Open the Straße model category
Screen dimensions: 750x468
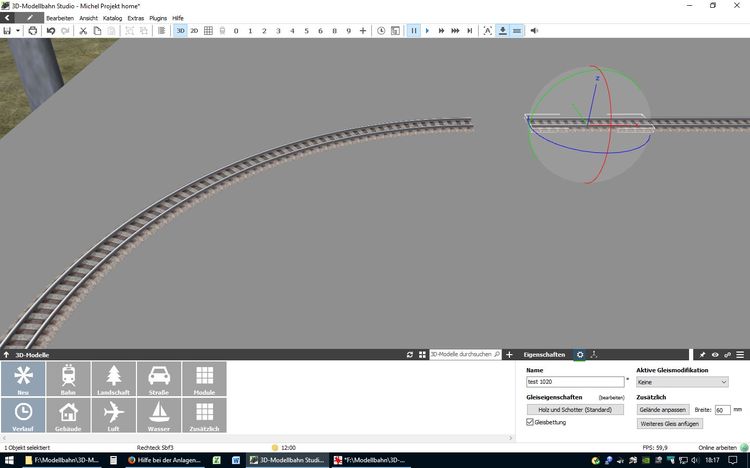coord(158,379)
